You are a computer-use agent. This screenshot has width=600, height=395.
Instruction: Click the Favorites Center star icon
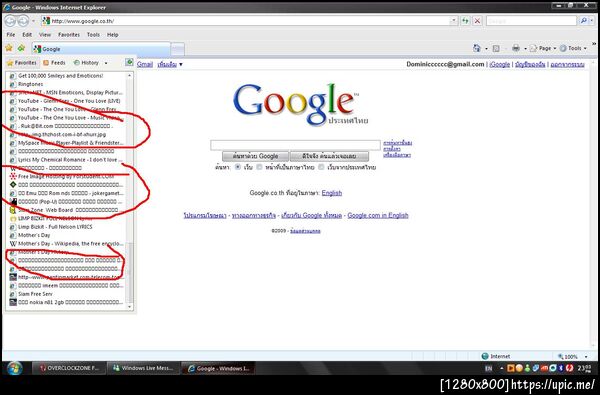click(9, 48)
